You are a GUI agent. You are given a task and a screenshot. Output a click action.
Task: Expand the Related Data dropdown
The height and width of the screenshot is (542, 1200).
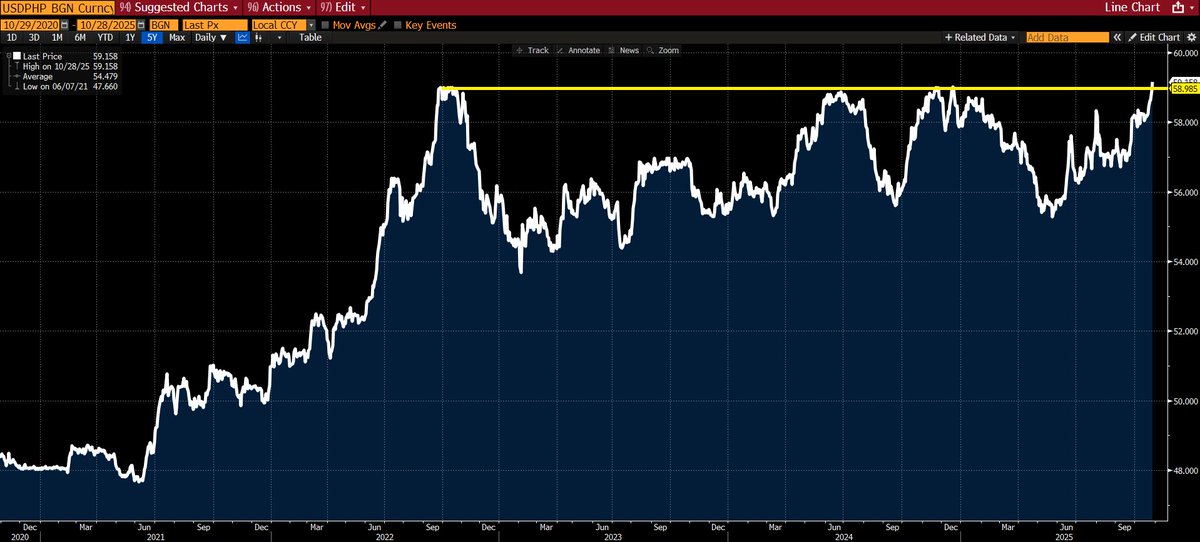click(x=979, y=37)
